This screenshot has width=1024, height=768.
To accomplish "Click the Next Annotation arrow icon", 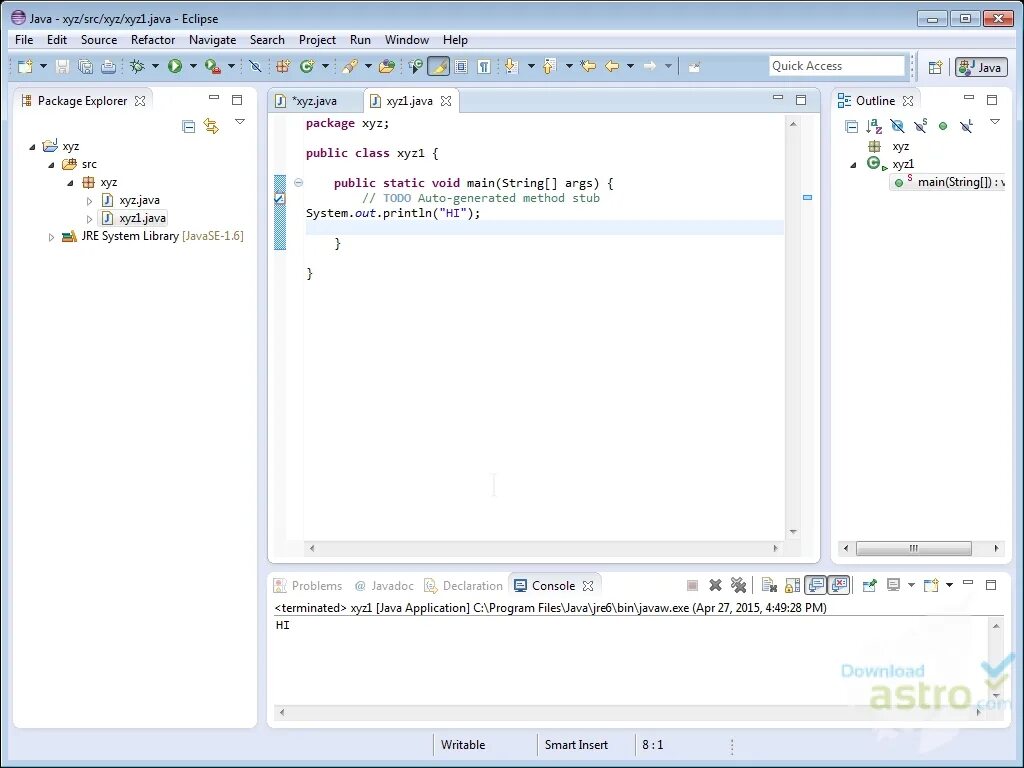I will pyautogui.click(x=511, y=66).
